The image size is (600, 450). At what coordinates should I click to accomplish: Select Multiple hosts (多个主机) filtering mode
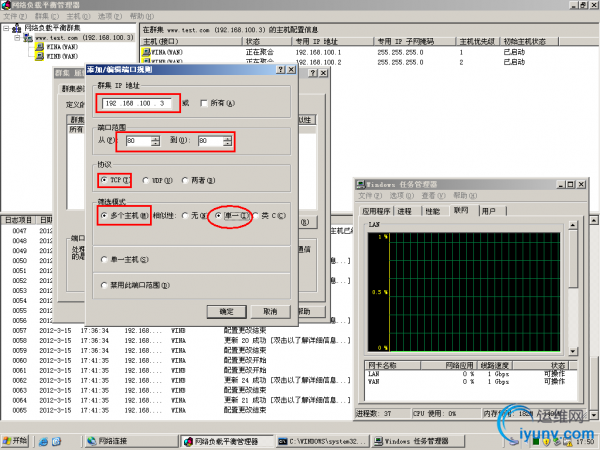coord(104,215)
